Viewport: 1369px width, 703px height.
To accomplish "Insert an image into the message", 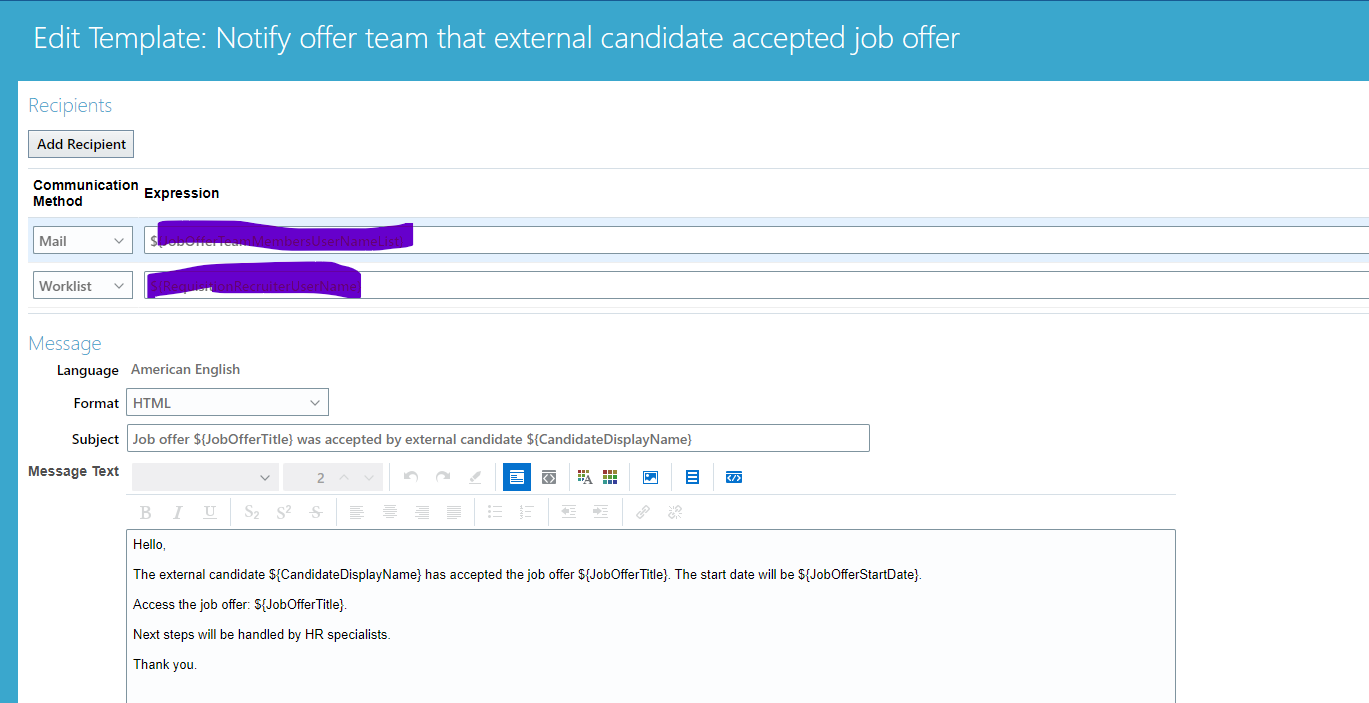I will 649,477.
